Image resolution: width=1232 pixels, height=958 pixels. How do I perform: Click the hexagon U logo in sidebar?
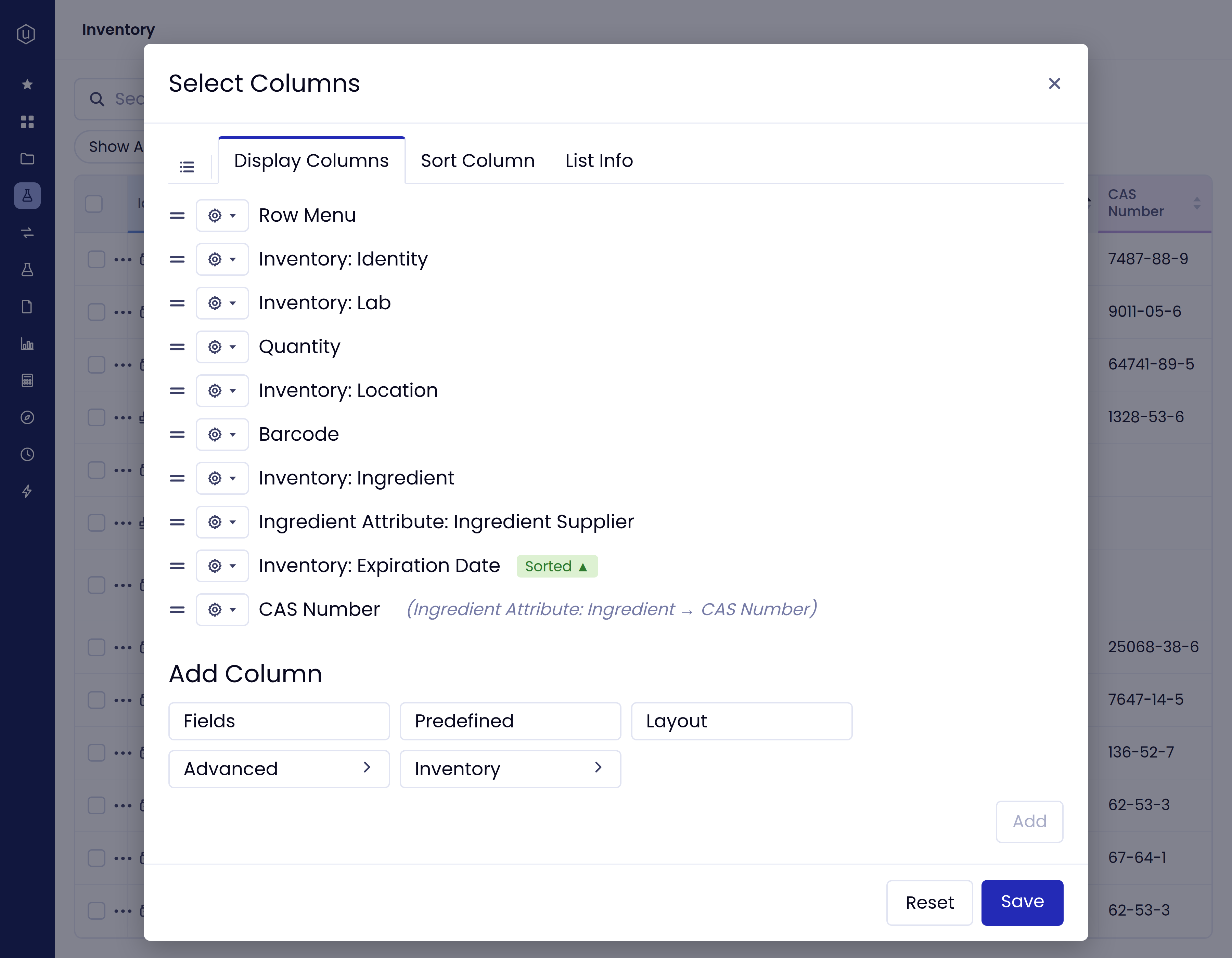point(26,34)
